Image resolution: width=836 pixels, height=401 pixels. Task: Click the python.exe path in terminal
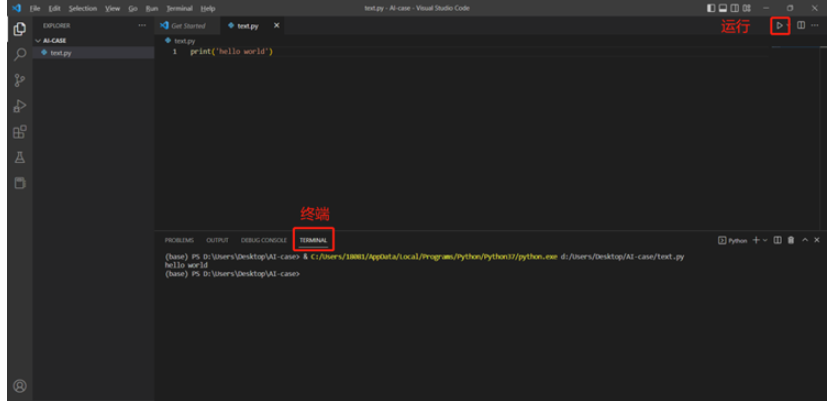pos(433,257)
